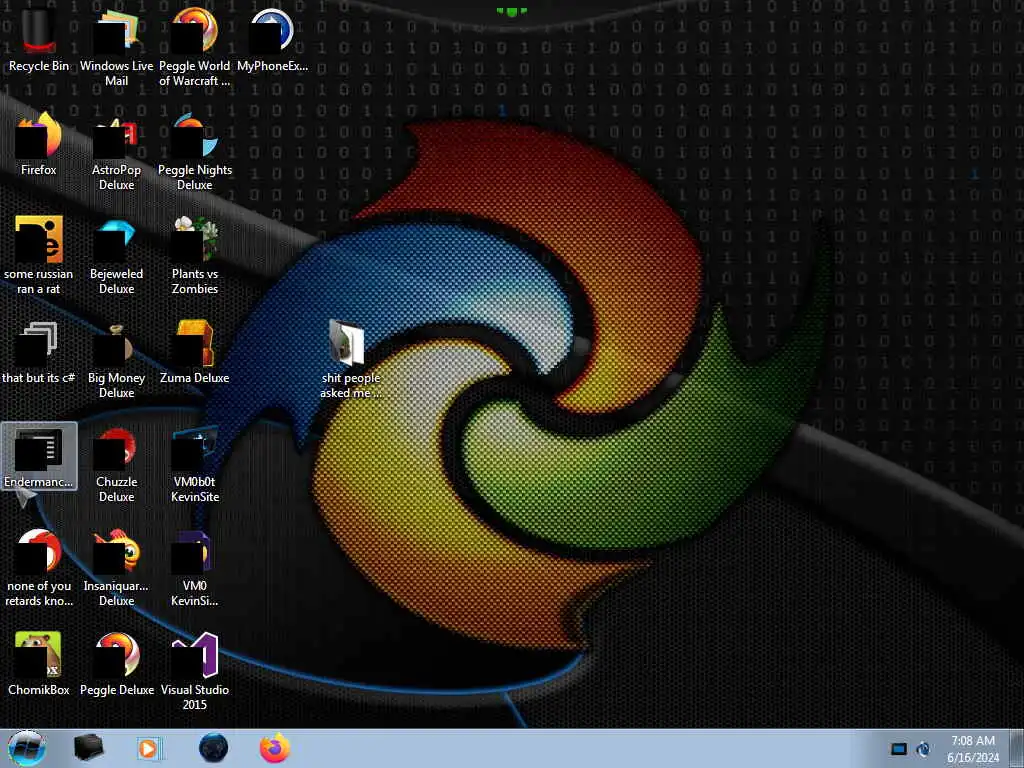Launch Firefox from the taskbar
The image size is (1024, 768).
coord(275,748)
